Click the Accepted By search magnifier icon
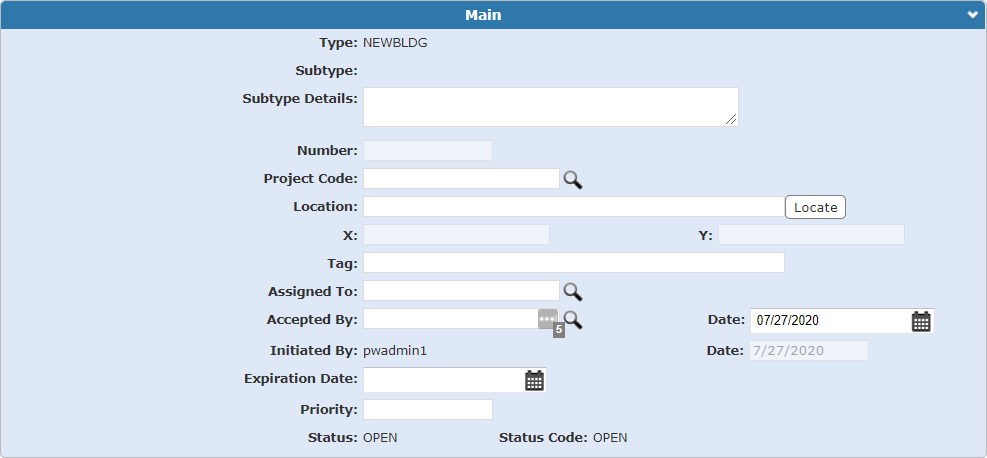Viewport: 987px width, 458px height. (573, 319)
